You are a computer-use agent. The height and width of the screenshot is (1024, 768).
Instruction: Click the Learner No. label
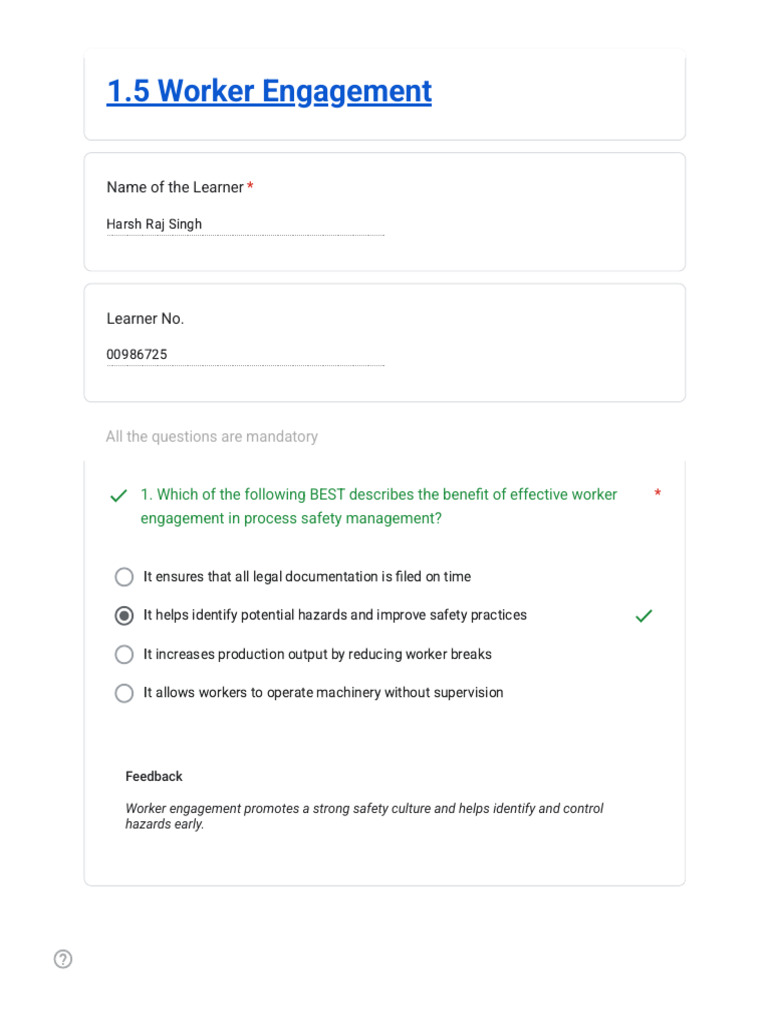[145, 319]
